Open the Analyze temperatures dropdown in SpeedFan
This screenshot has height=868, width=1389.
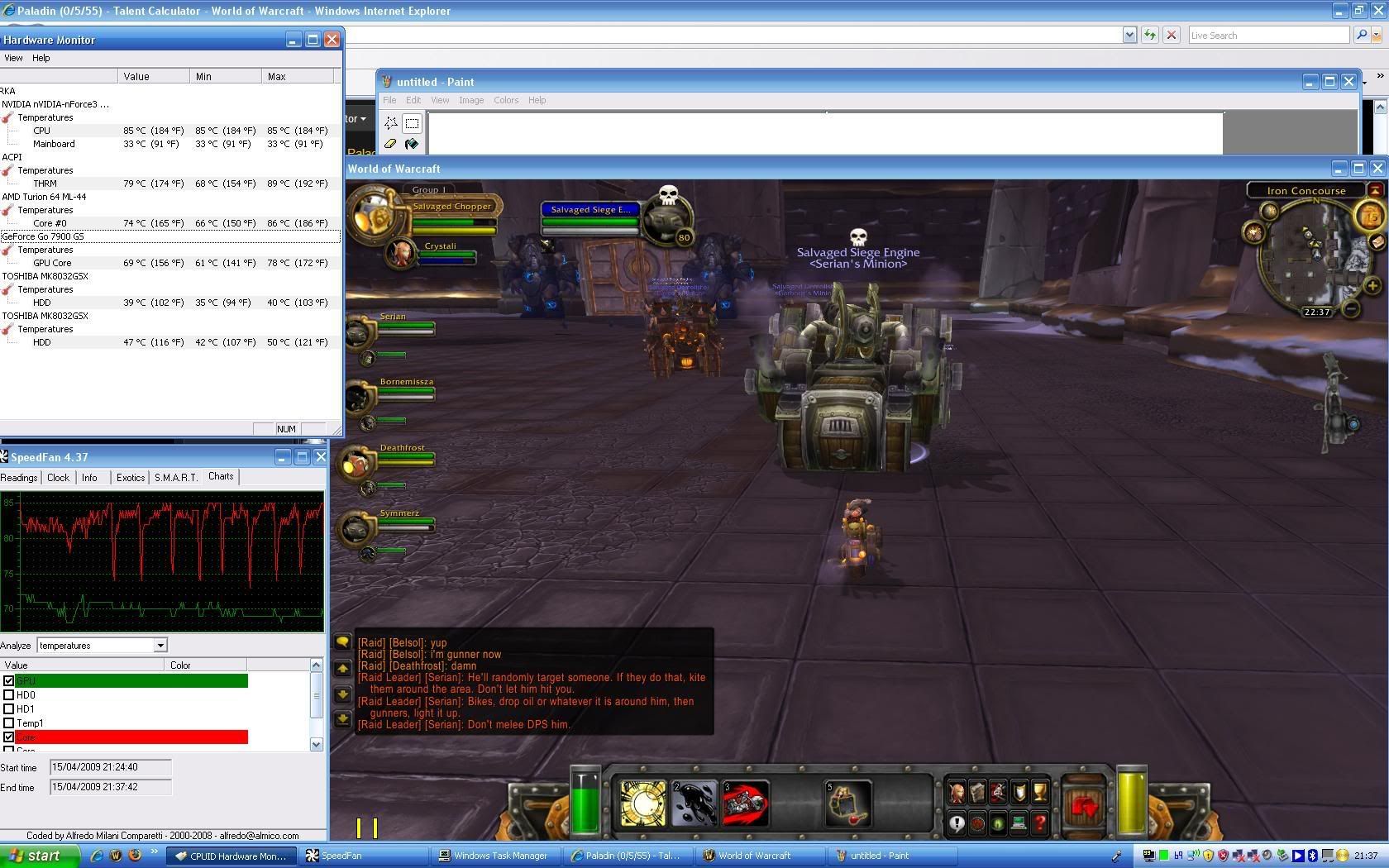coord(160,645)
